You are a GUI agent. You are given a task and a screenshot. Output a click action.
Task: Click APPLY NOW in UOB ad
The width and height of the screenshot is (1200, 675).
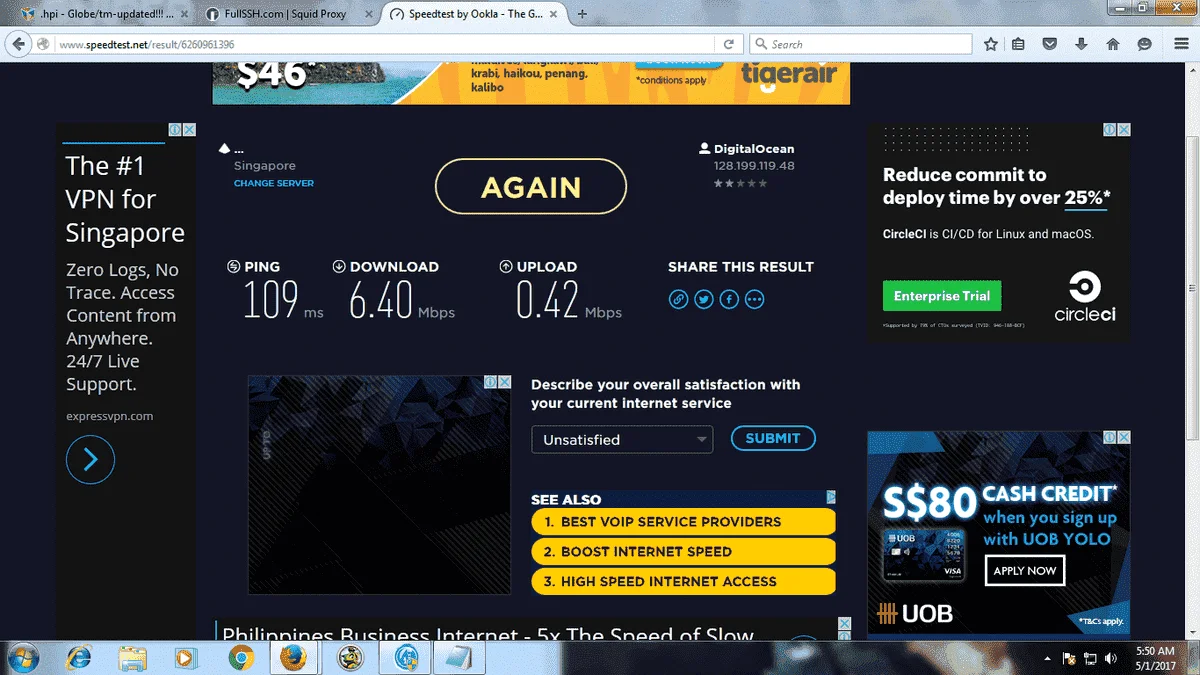1025,570
